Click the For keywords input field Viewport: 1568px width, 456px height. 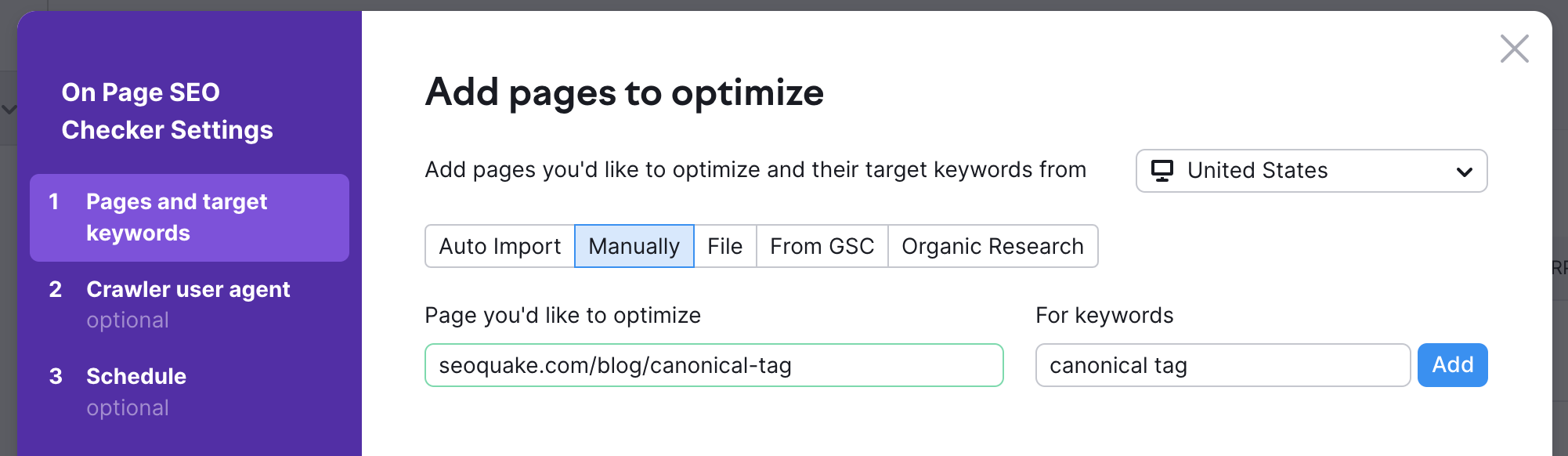click(1222, 364)
